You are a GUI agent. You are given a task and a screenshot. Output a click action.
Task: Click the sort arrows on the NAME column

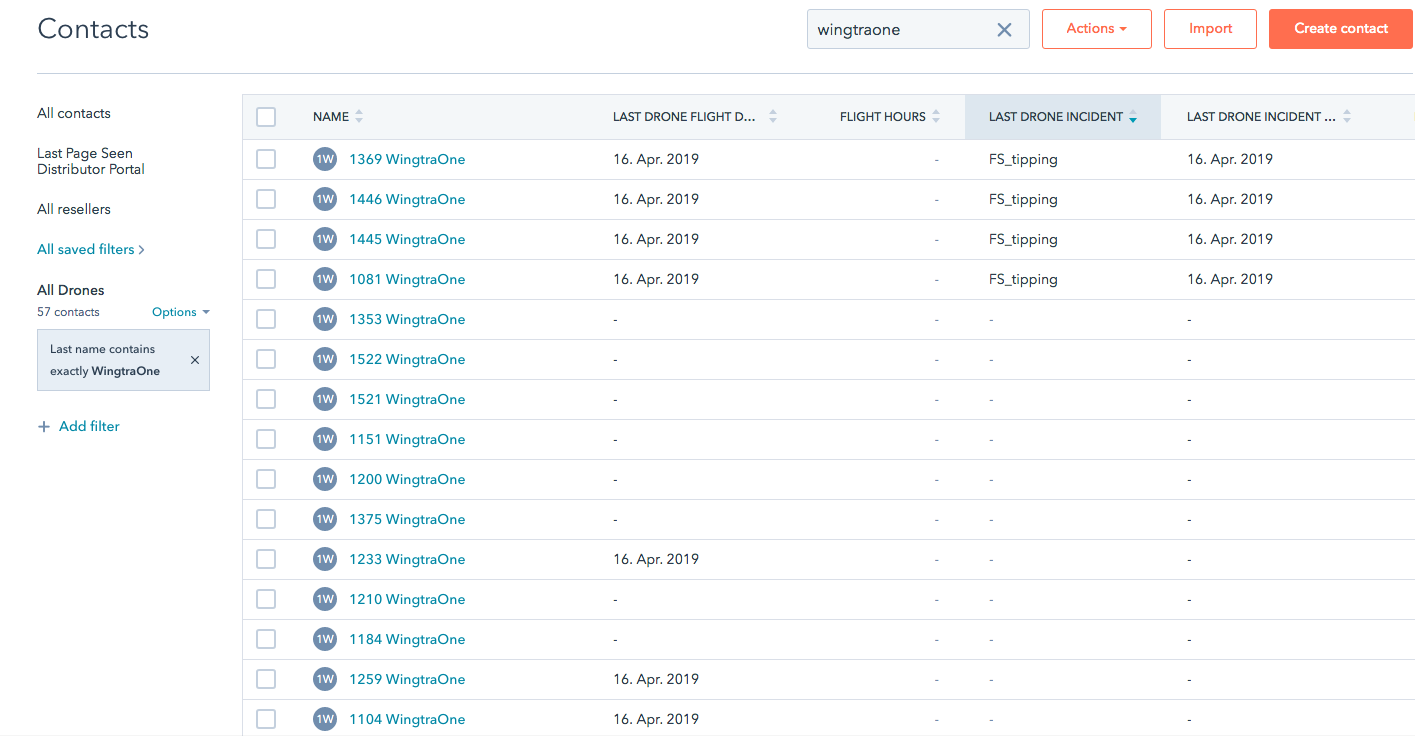[x=358, y=116]
